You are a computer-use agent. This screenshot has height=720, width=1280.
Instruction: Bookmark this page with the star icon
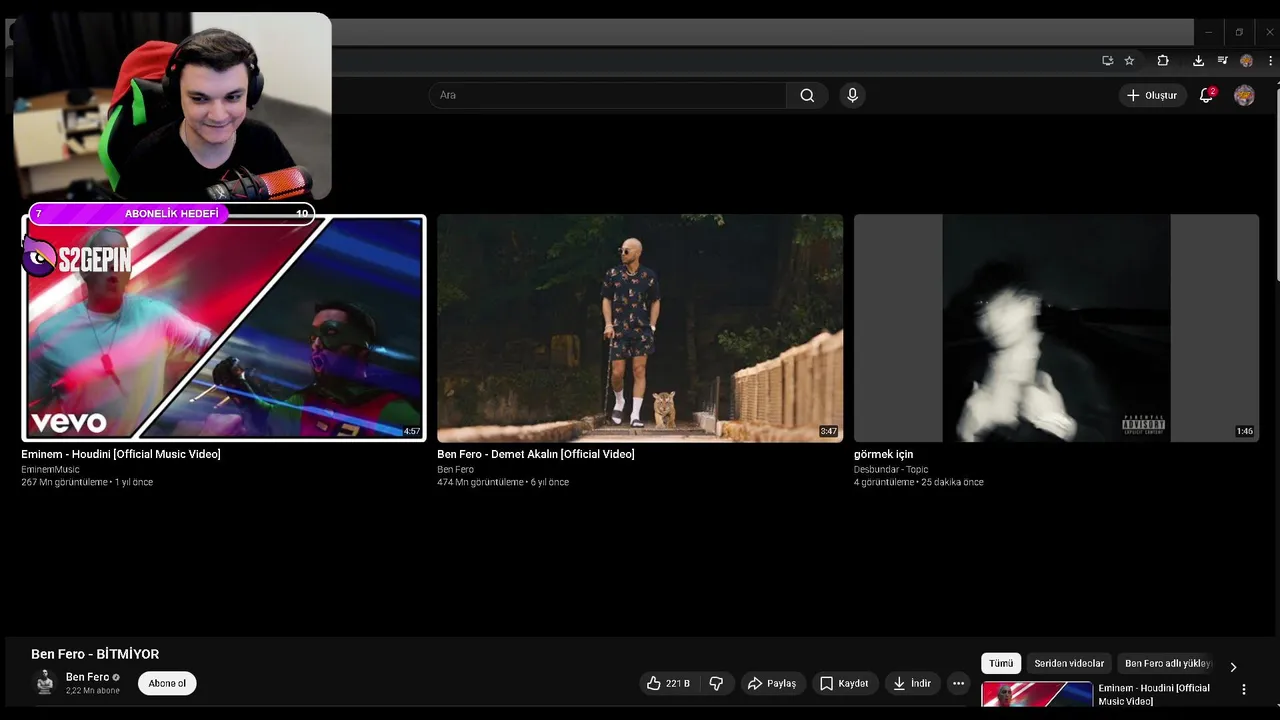point(1129,61)
